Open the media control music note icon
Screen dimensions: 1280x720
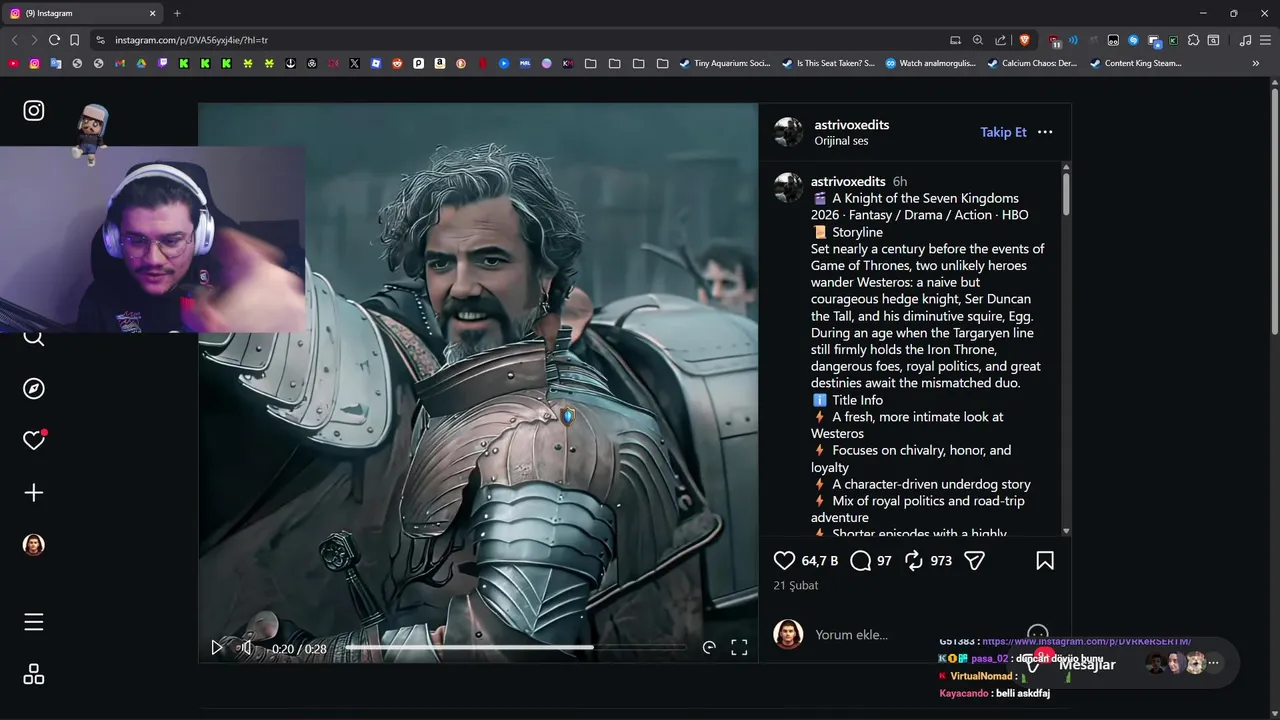pos(1245,40)
